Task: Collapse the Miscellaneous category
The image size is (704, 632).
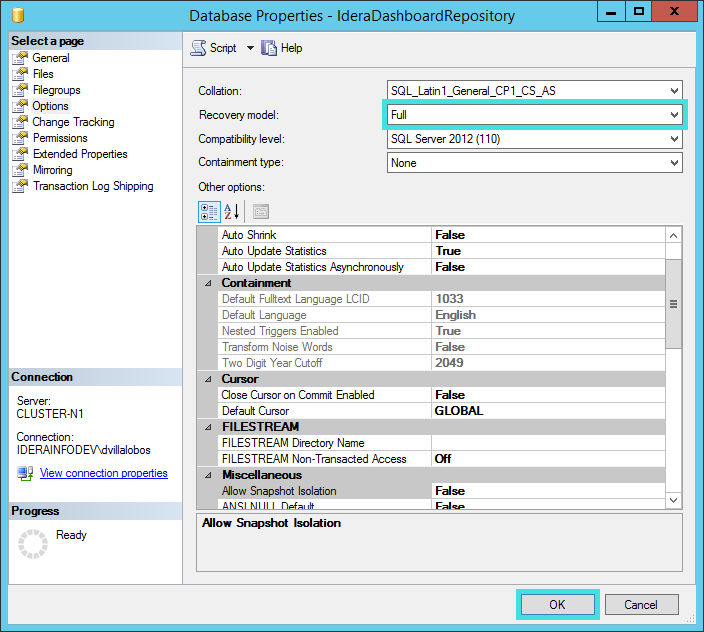Action: coord(208,475)
